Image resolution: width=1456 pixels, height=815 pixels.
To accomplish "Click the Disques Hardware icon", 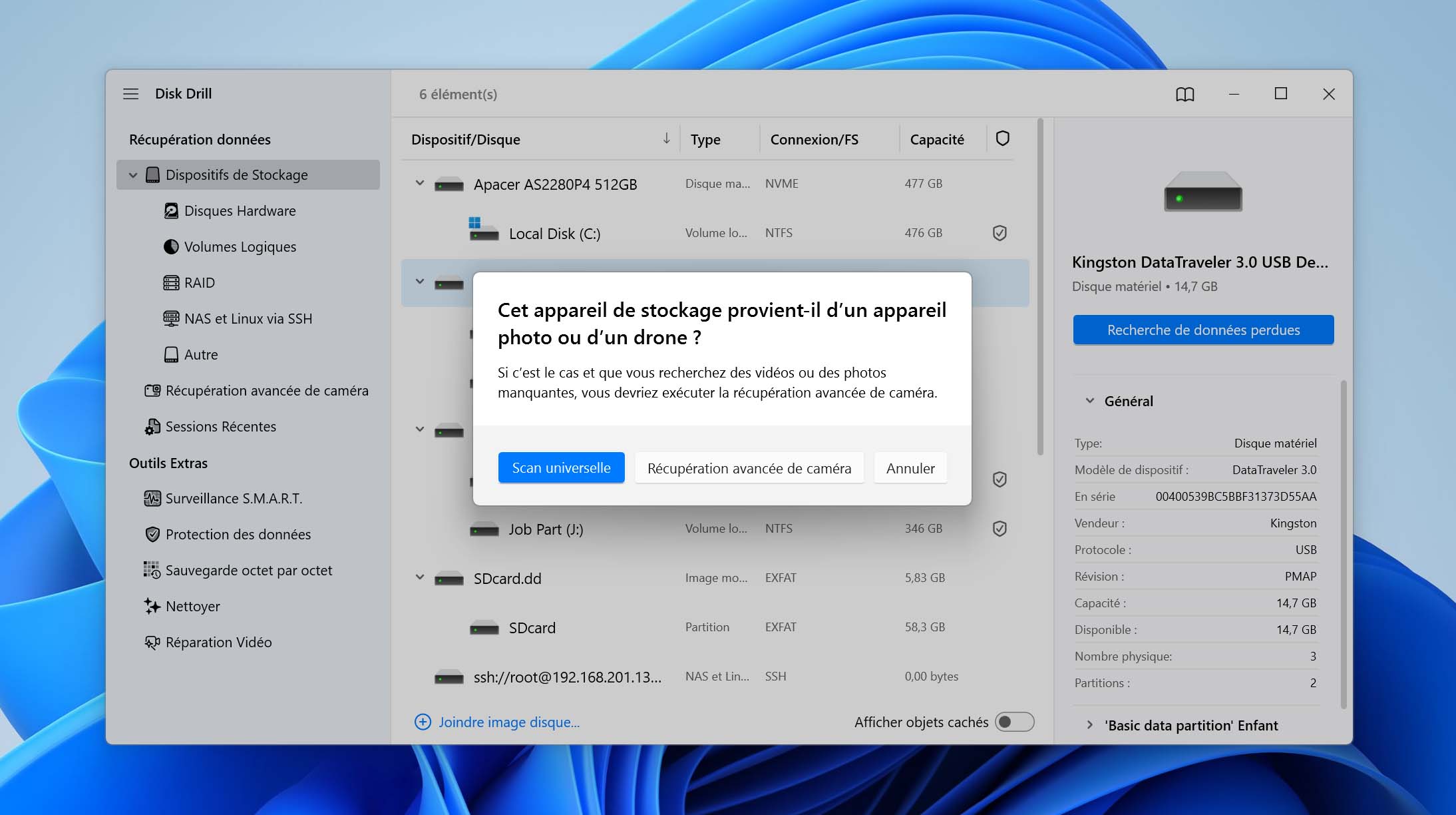I will (171, 211).
